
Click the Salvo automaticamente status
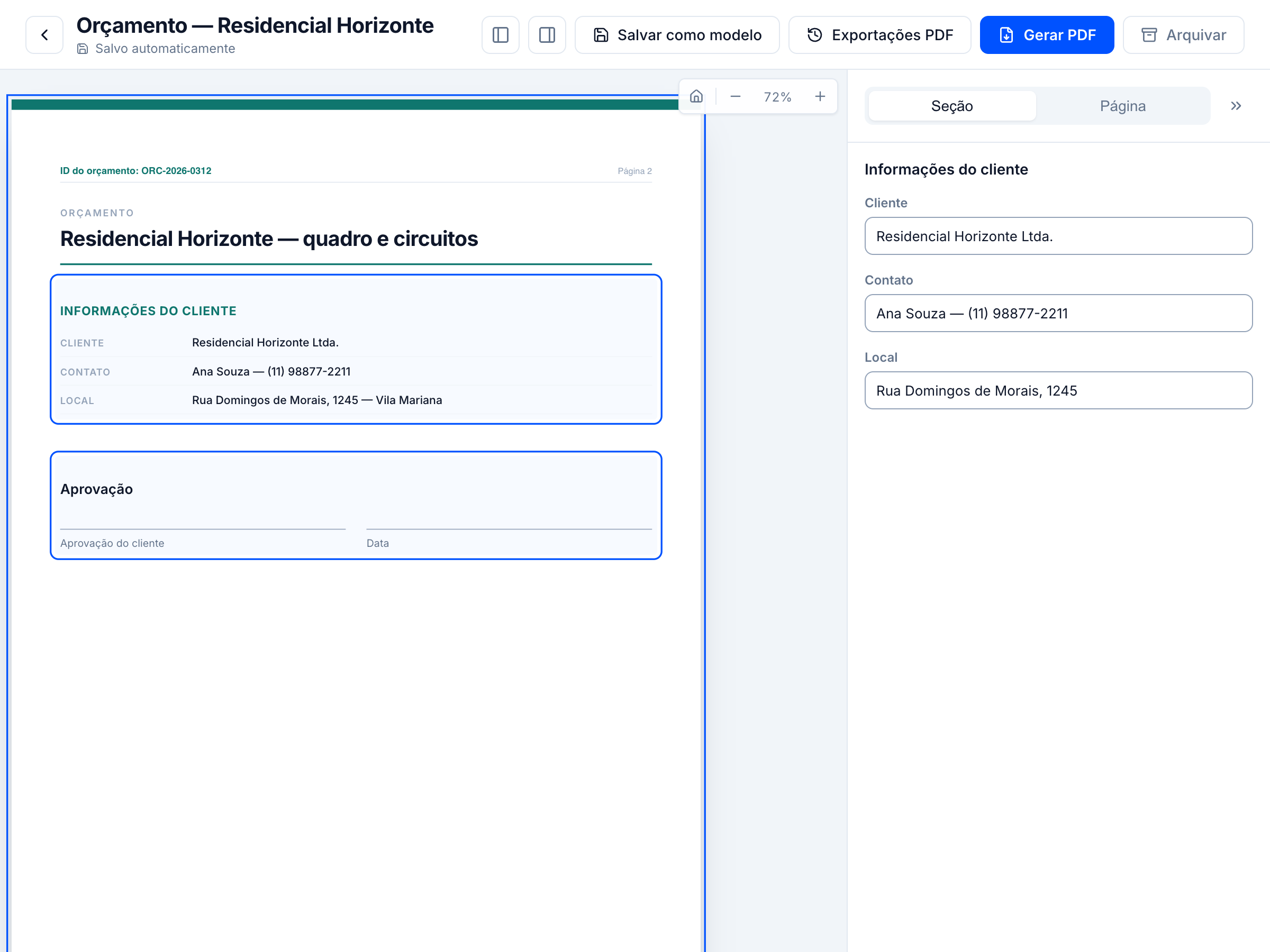pos(156,49)
